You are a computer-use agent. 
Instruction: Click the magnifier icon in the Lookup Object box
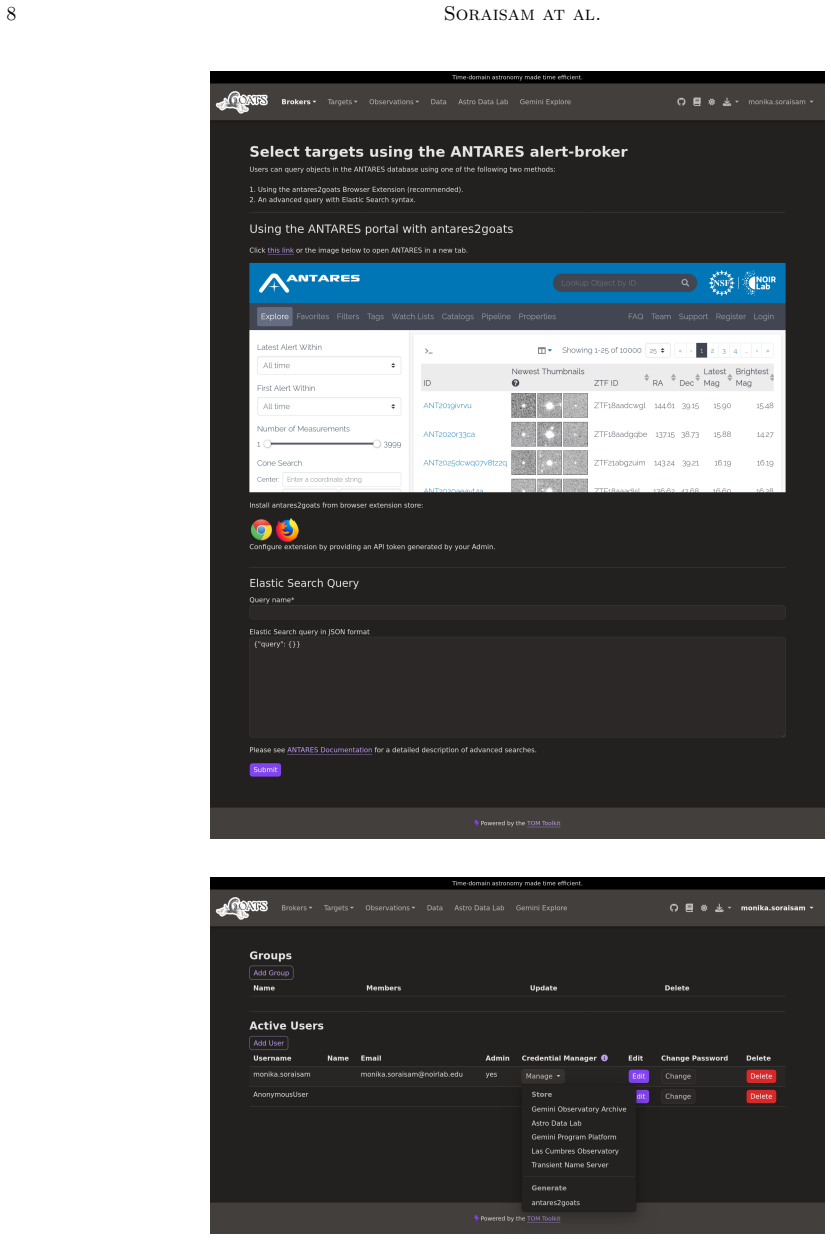coord(686,283)
